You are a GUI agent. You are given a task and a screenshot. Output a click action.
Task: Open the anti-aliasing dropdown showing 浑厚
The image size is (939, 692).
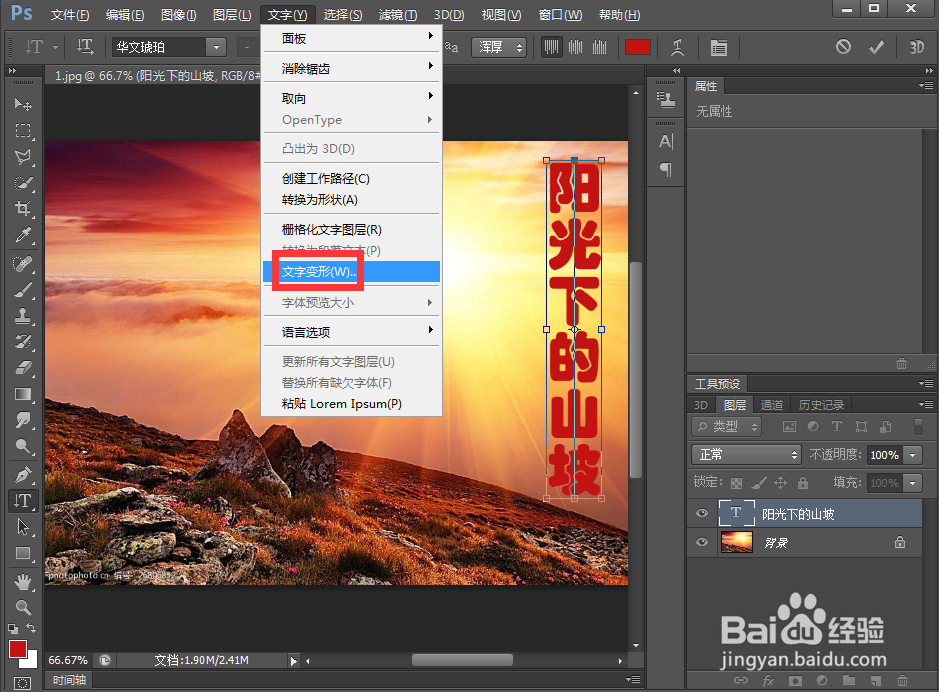[498, 47]
